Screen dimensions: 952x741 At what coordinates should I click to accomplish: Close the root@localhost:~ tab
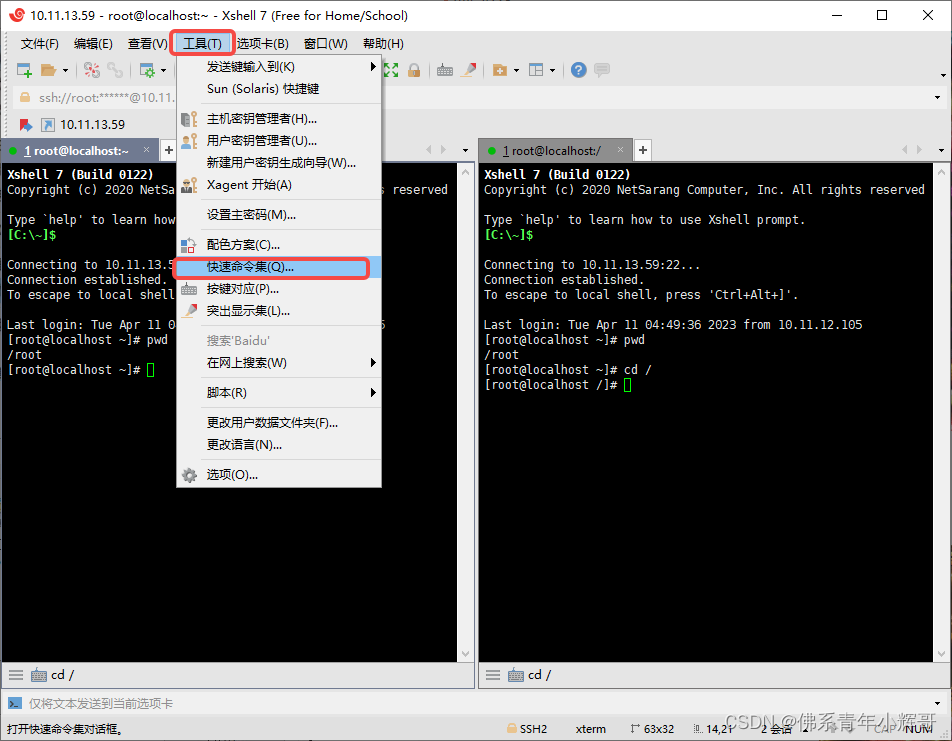click(x=146, y=150)
